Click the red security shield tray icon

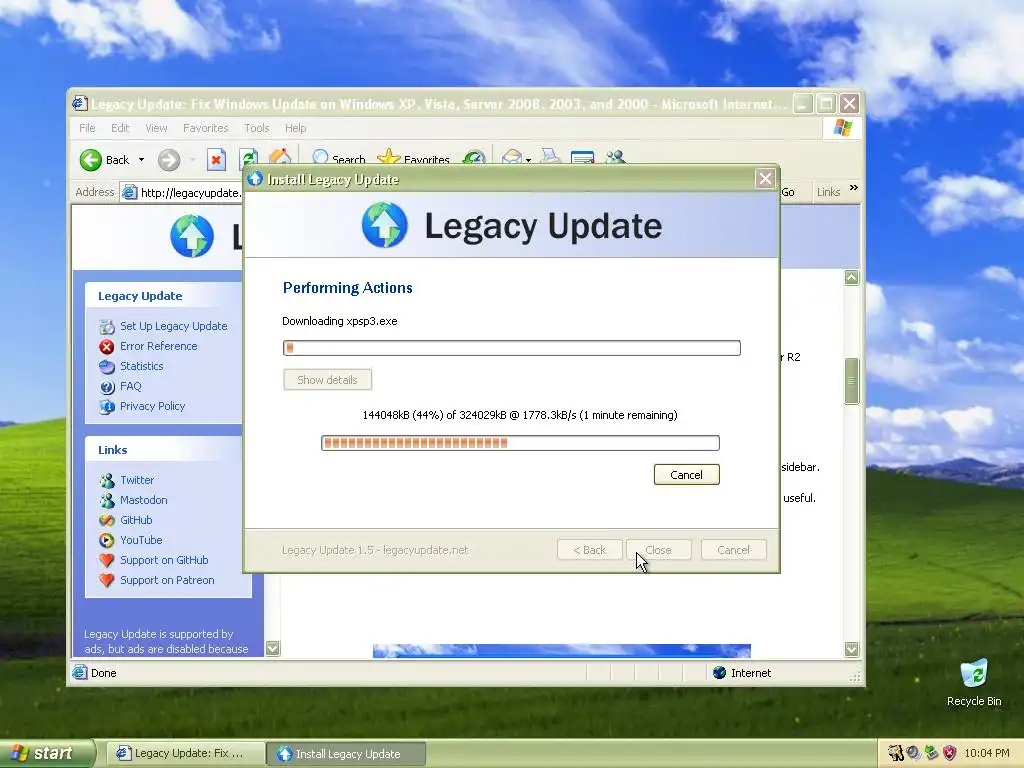[x=949, y=753]
